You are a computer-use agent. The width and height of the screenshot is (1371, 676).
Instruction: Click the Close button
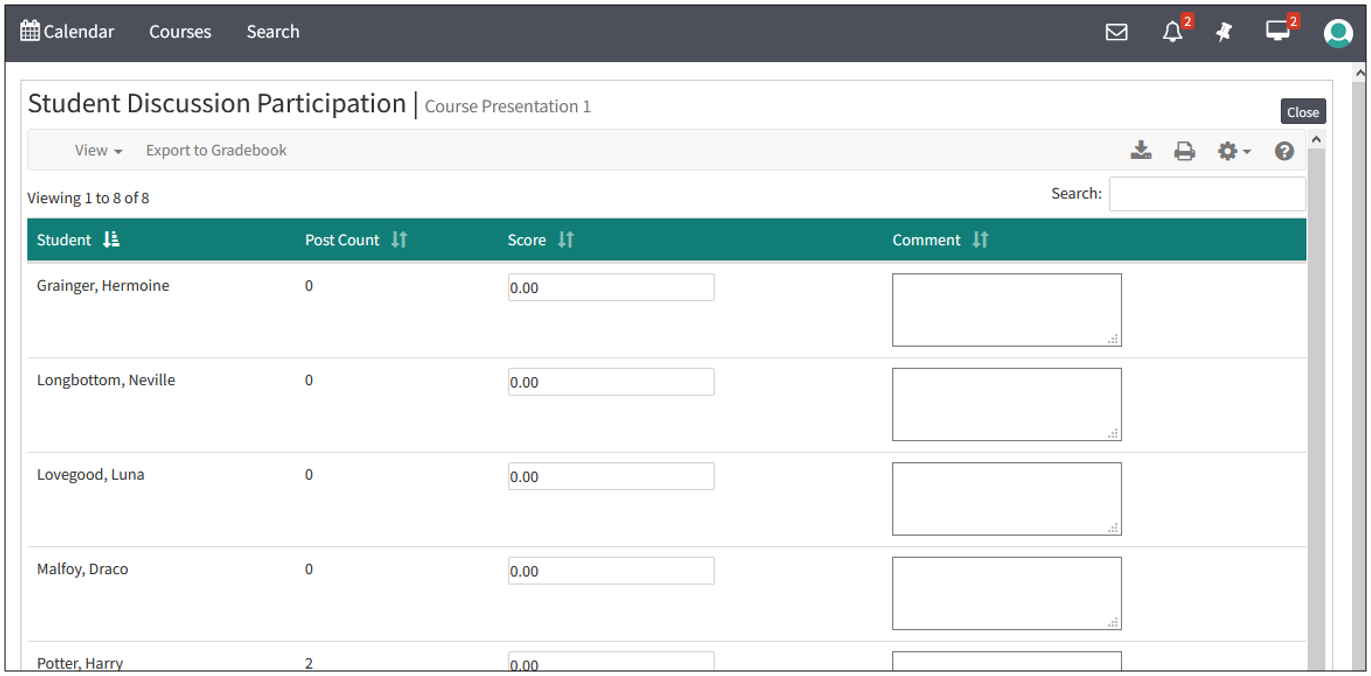pyautogui.click(x=1303, y=112)
